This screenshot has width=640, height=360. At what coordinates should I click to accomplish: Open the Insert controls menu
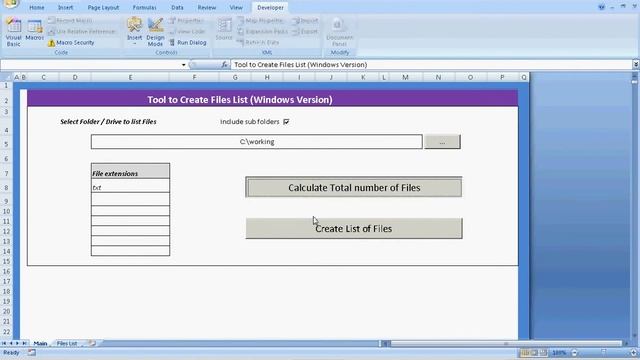click(x=134, y=31)
